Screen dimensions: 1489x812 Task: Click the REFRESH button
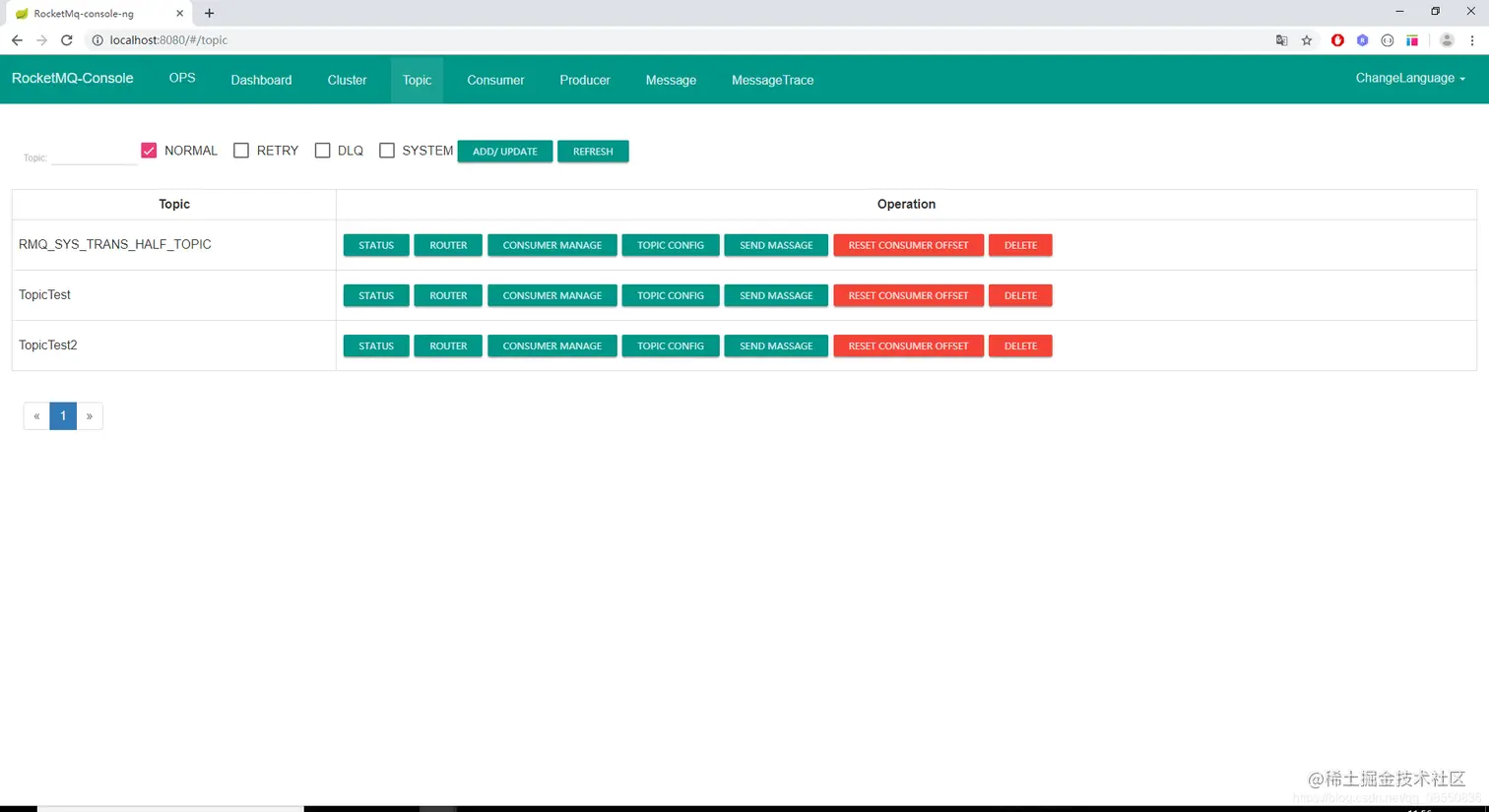[x=593, y=152]
